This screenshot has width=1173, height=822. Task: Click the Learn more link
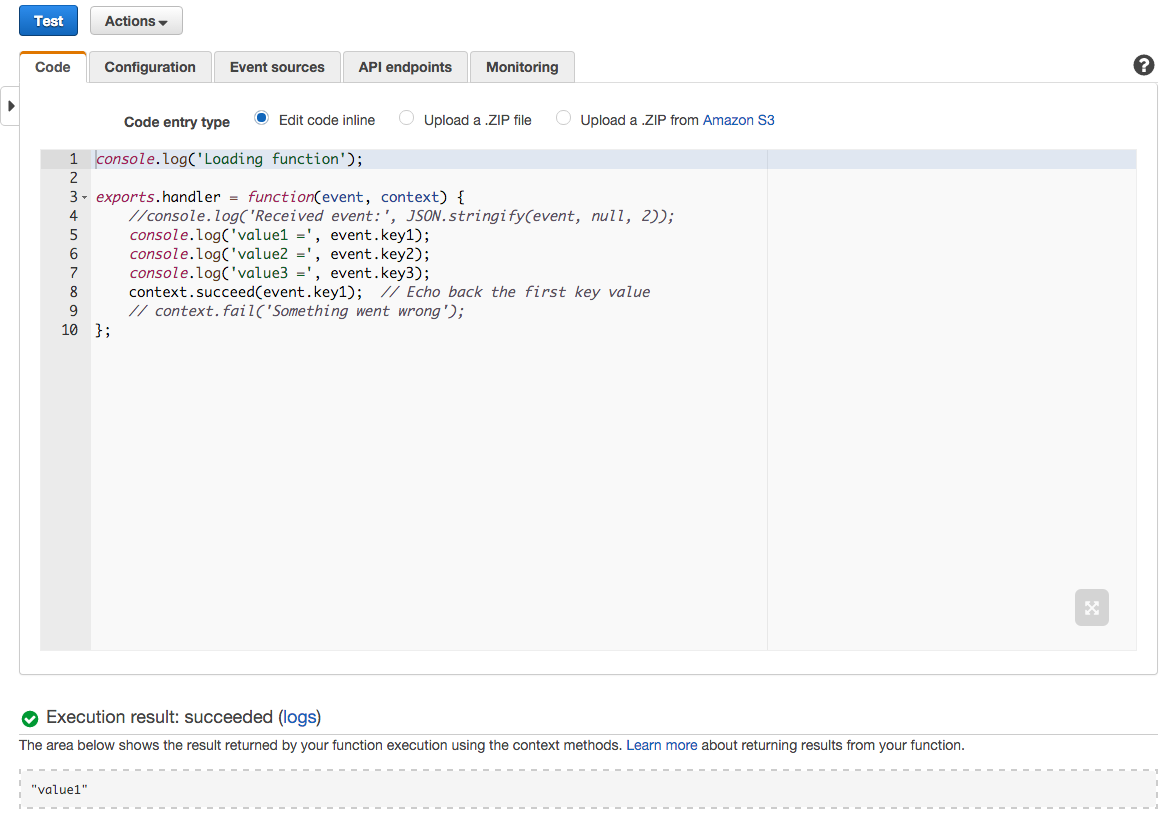click(661, 746)
